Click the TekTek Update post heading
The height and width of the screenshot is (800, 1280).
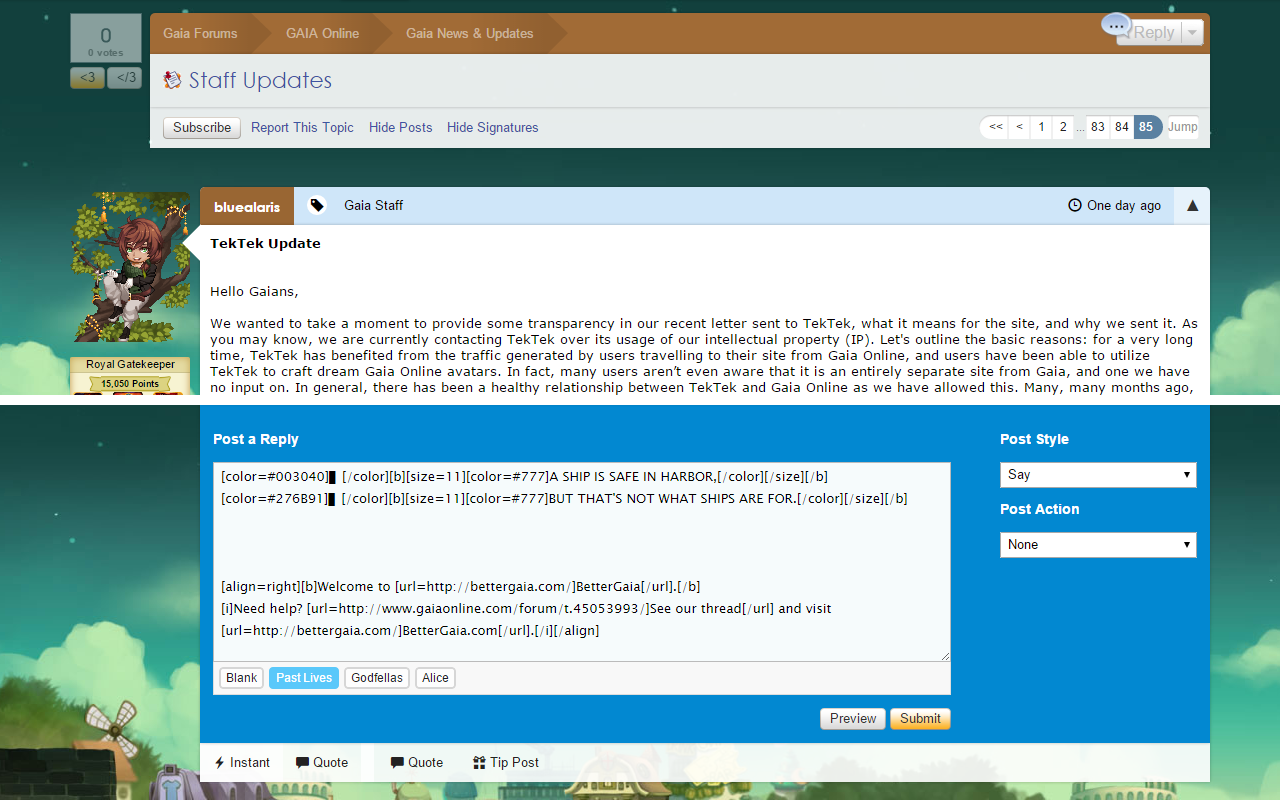pyautogui.click(x=265, y=243)
